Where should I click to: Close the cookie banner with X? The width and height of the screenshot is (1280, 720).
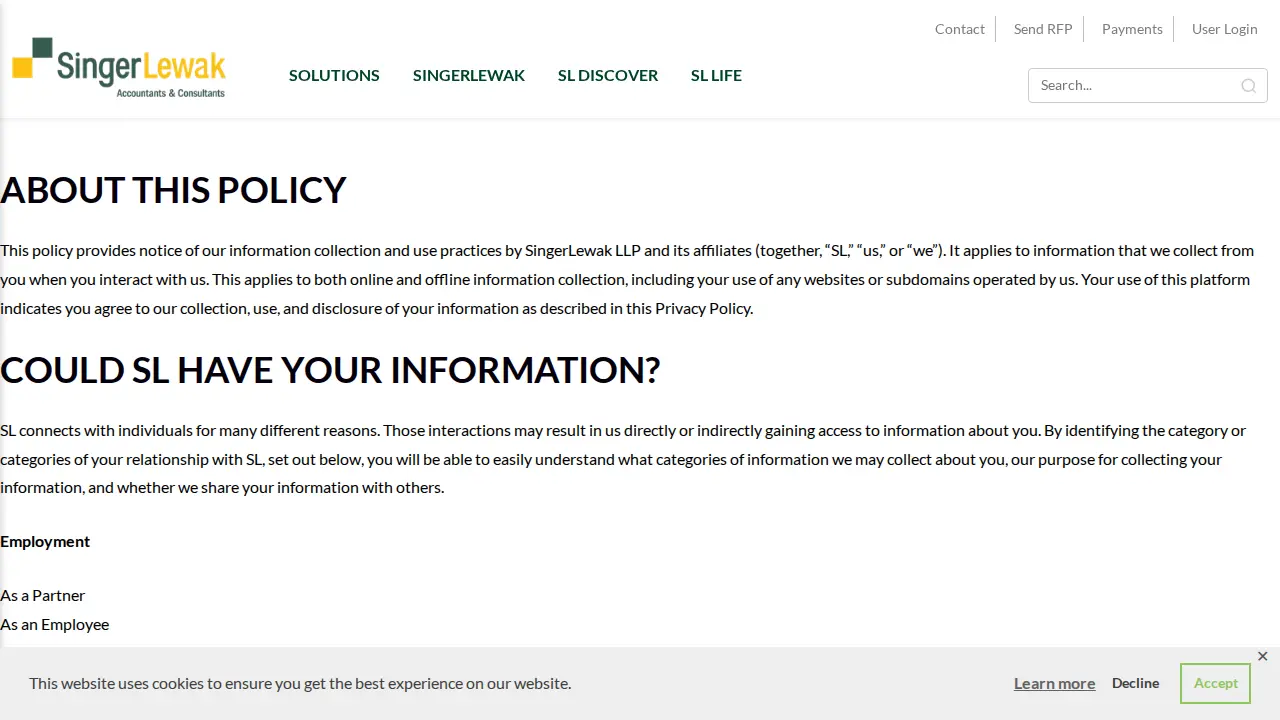coord(1262,656)
